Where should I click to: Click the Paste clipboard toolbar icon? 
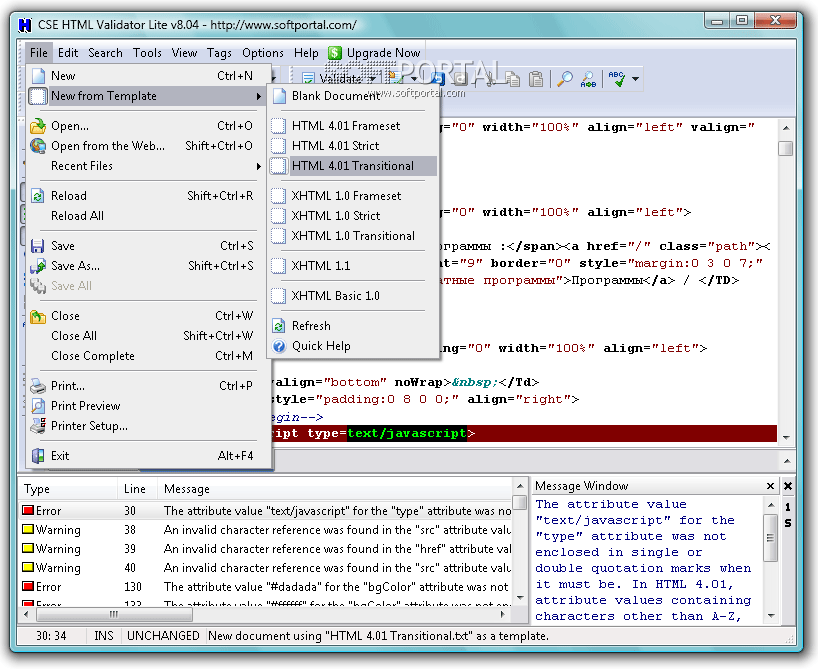point(536,79)
